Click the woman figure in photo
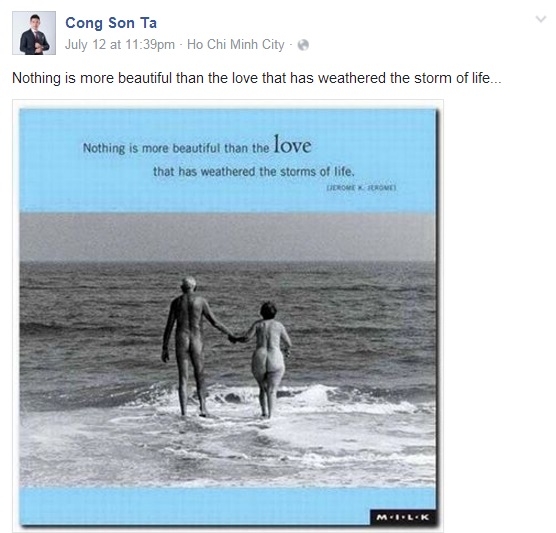Screen dimensions: 556x533 point(270,359)
